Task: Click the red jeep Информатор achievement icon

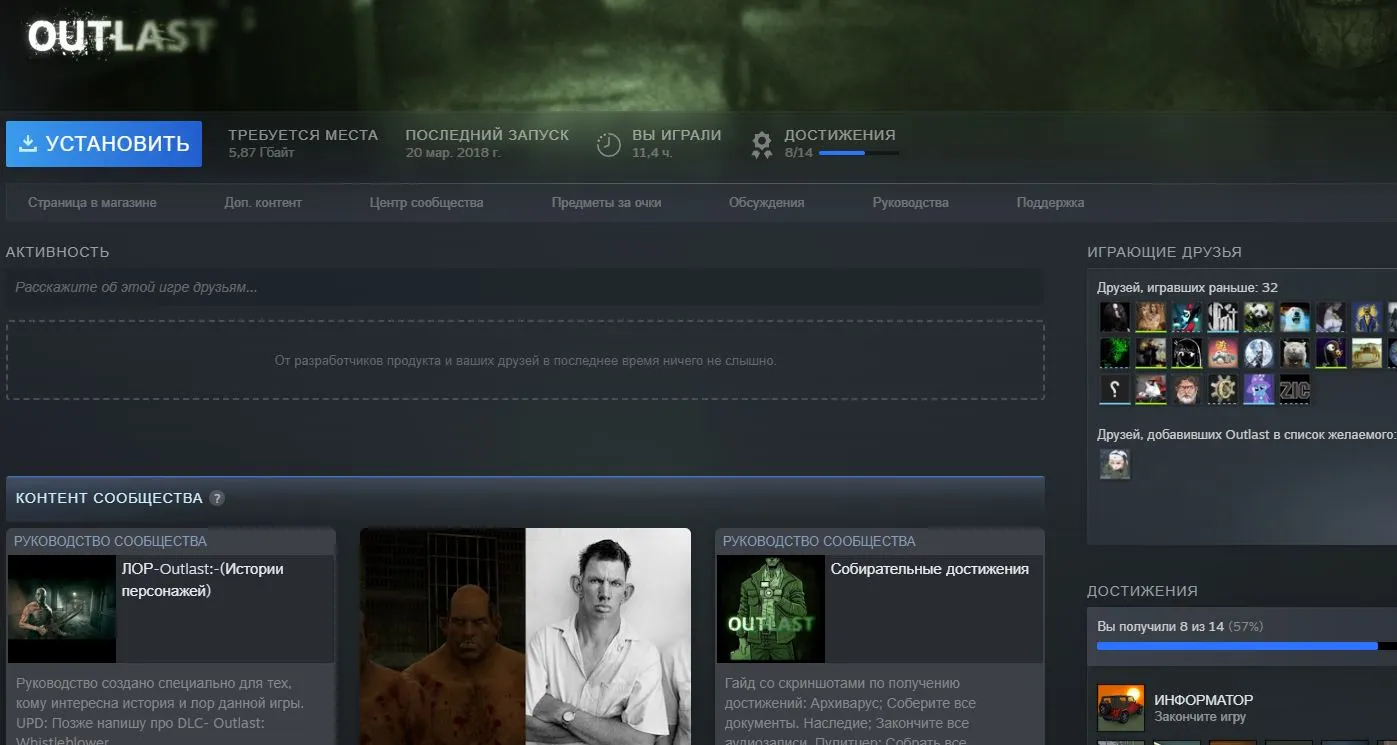Action: pos(1120,708)
